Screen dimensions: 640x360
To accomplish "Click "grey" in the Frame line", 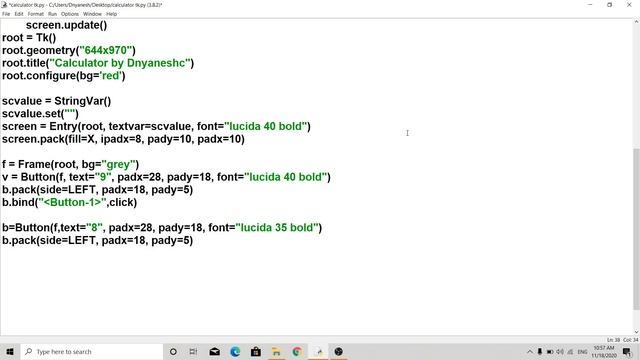I will click(x=118, y=164).
